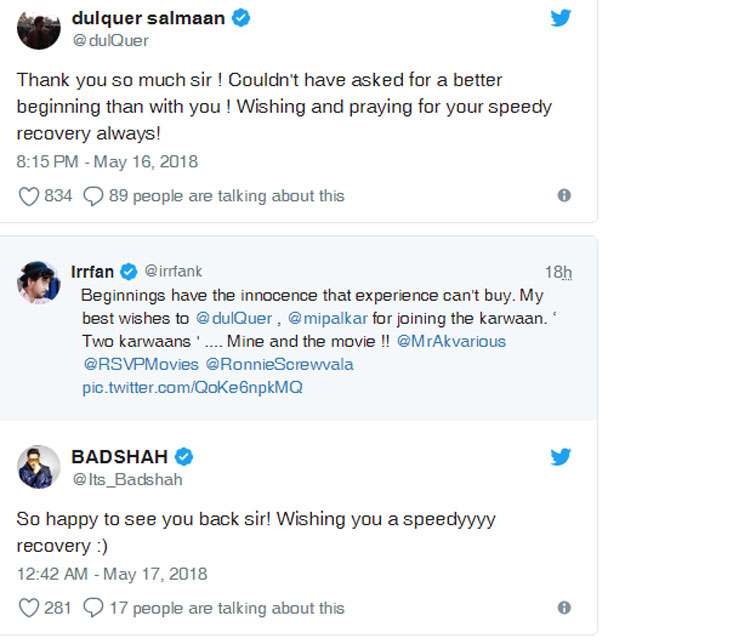The image size is (750, 644).
Task: Click the Twitter bird icon on dulquer's tweet
Action: tap(560, 18)
